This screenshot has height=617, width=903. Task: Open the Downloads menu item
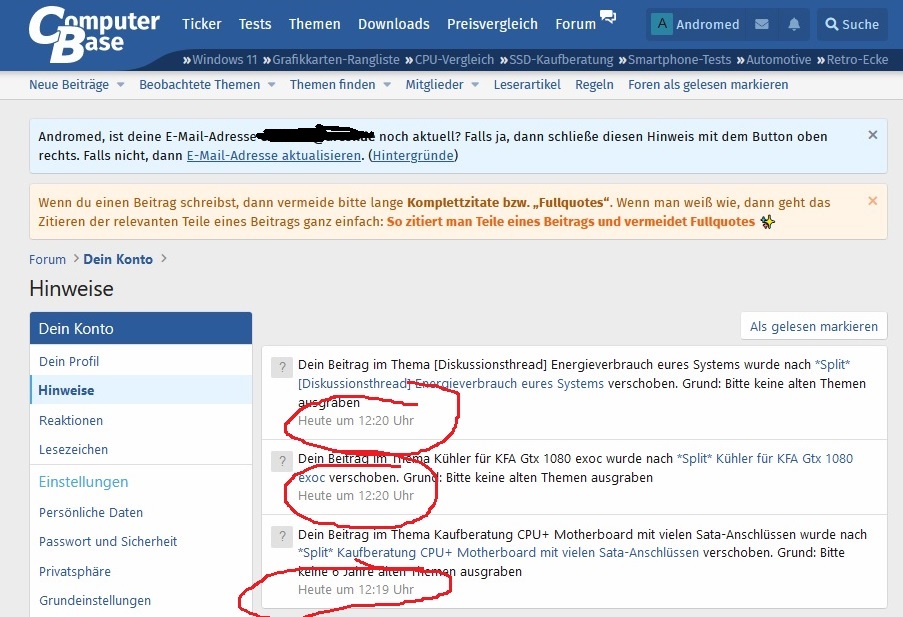click(x=393, y=23)
